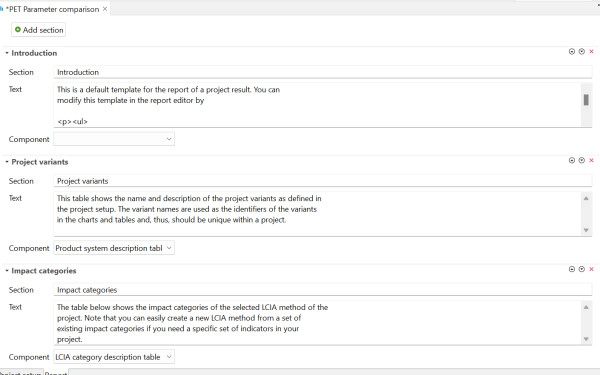Open the Product system description table dropdown
The height and width of the screenshot is (375, 600).
click(114, 248)
